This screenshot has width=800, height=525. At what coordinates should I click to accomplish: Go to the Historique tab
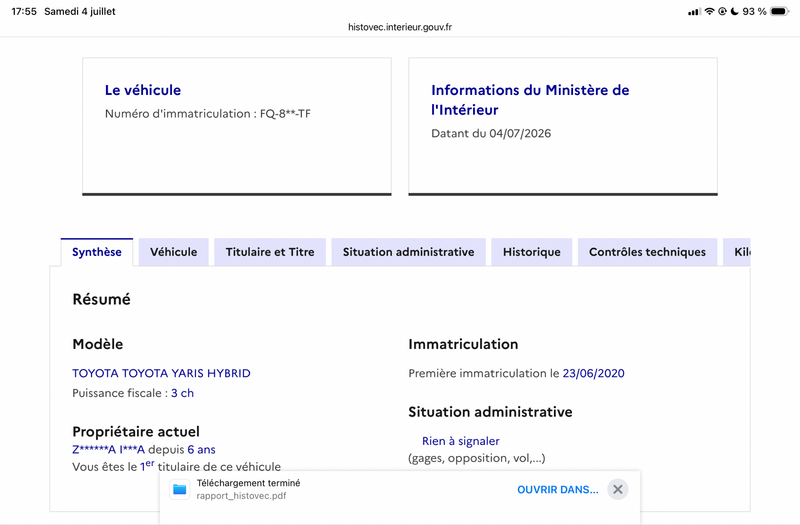[532, 252]
